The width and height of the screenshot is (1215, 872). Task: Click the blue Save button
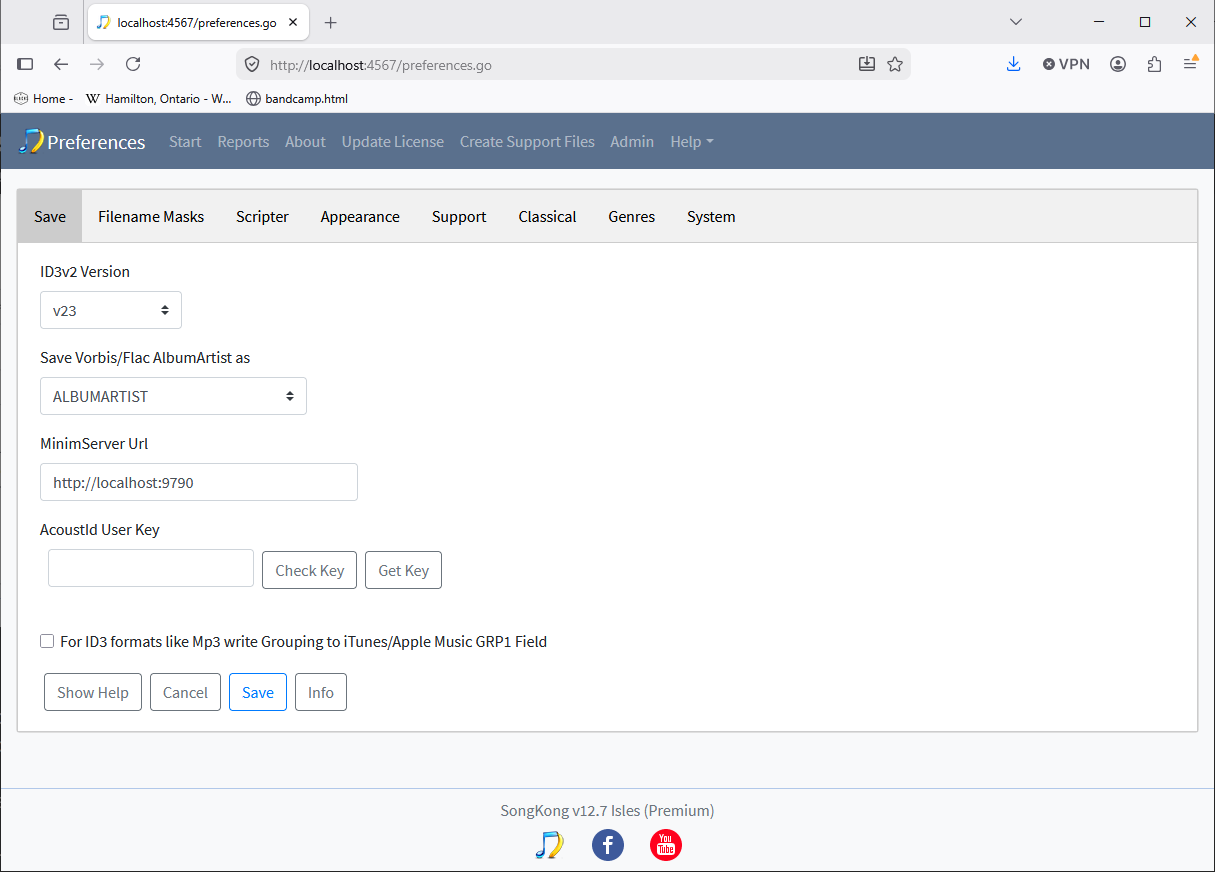tap(258, 692)
